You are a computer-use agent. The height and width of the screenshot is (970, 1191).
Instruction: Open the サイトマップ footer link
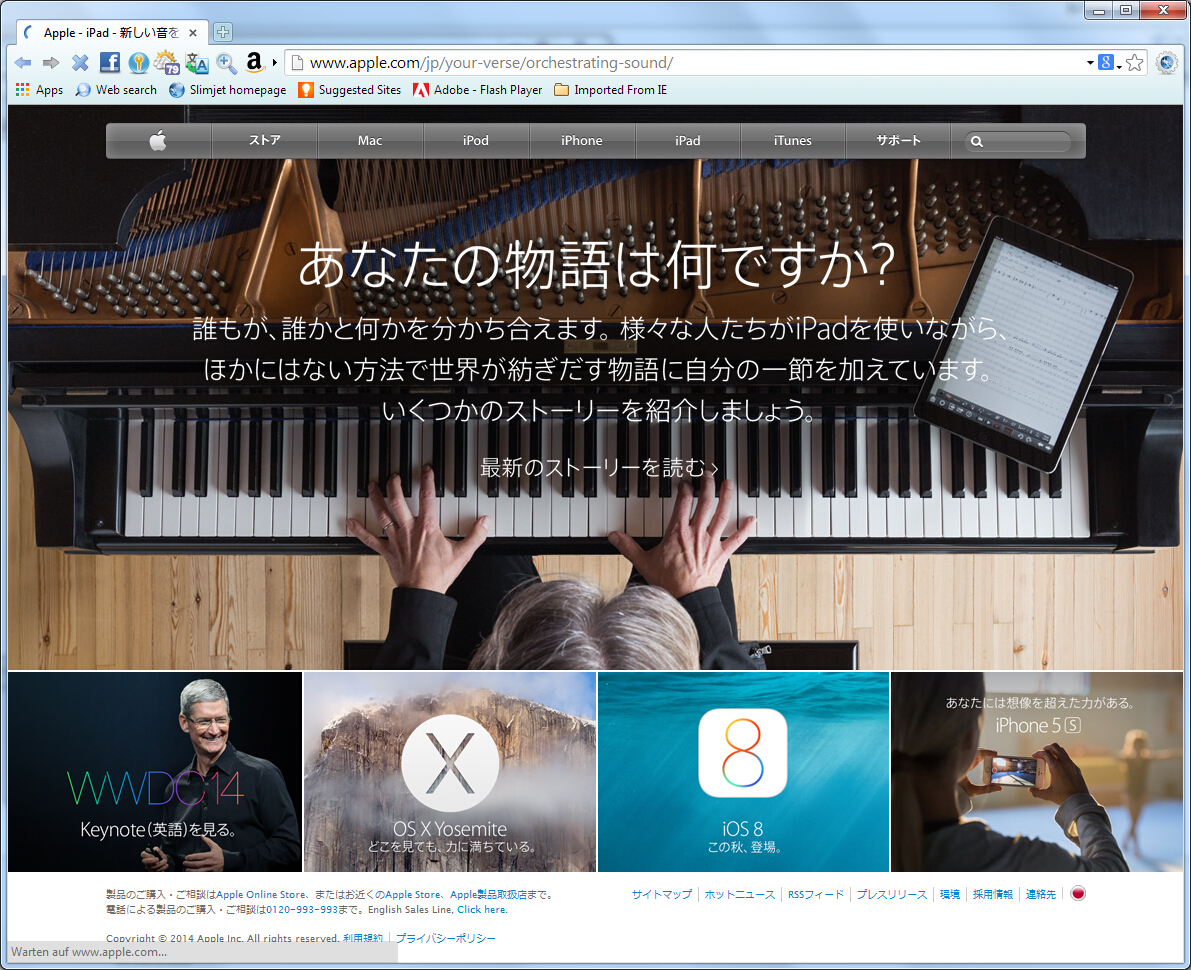pyautogui.click(x=662, y=894)
